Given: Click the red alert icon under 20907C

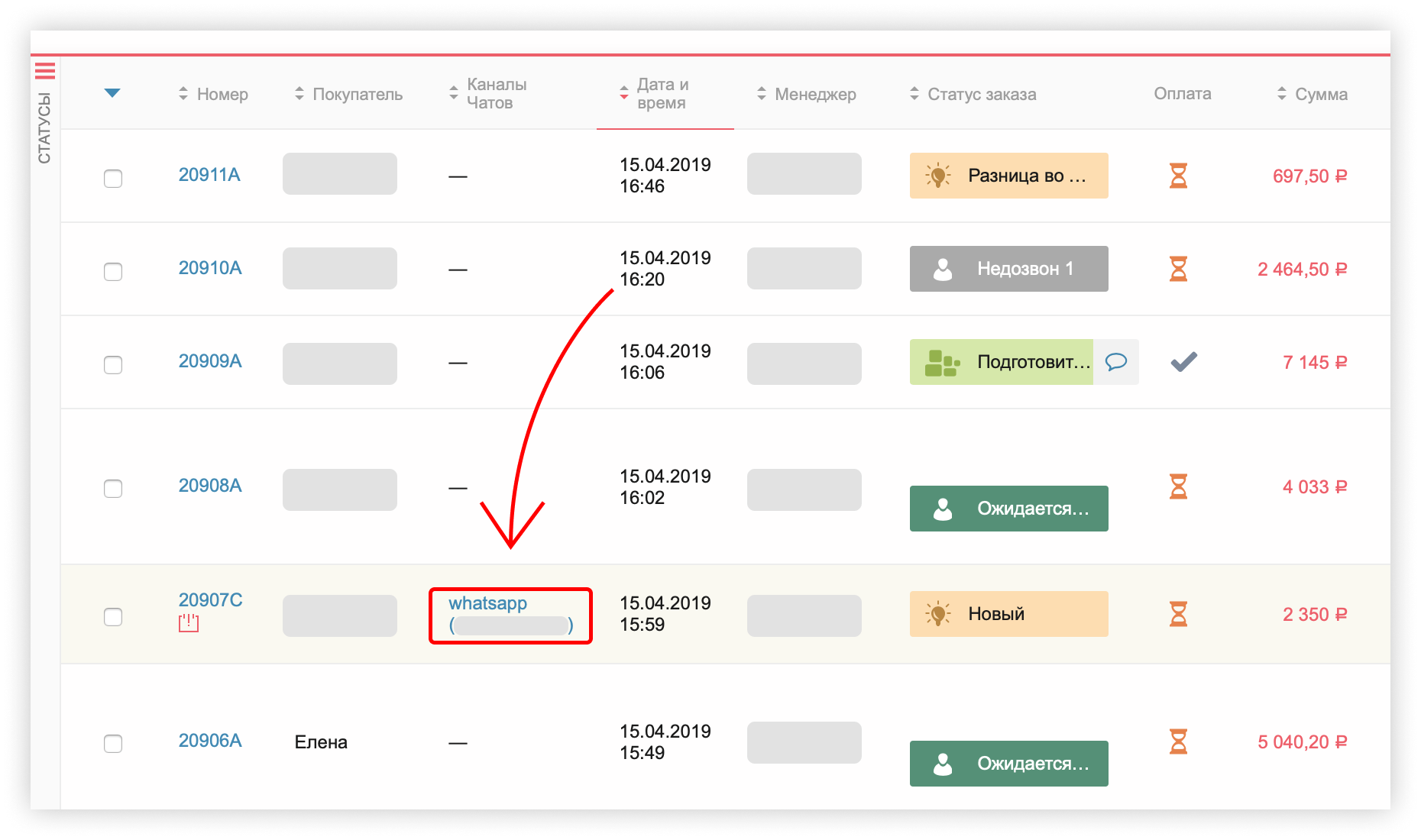Looking at the screenshot, I should tap(189, 623).
